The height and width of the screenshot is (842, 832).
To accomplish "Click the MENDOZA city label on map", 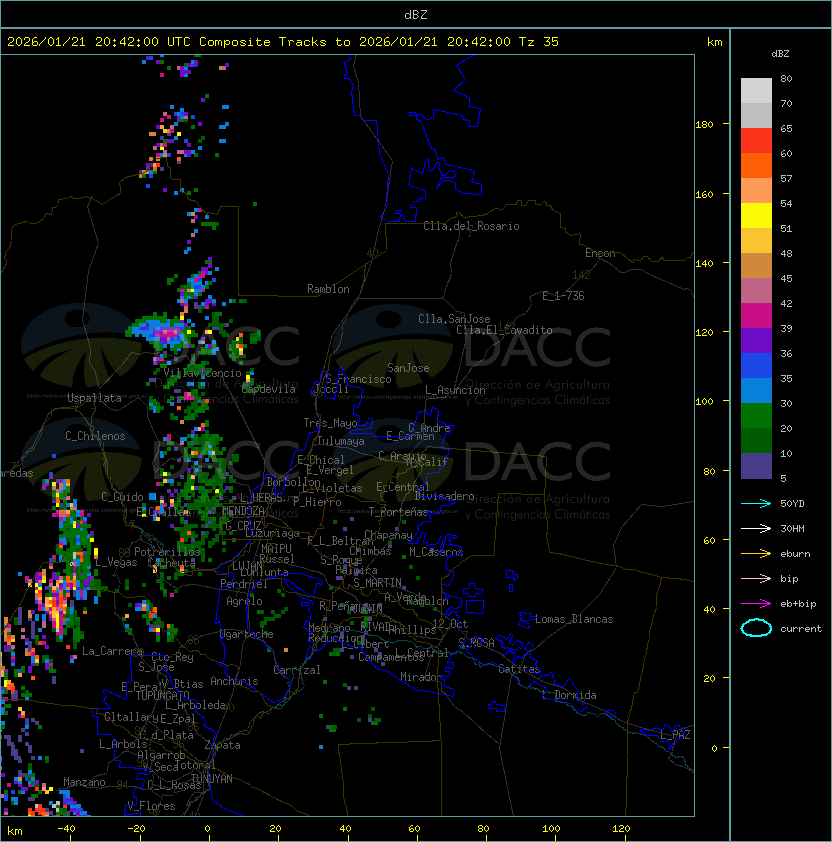I will pos(244,511).
